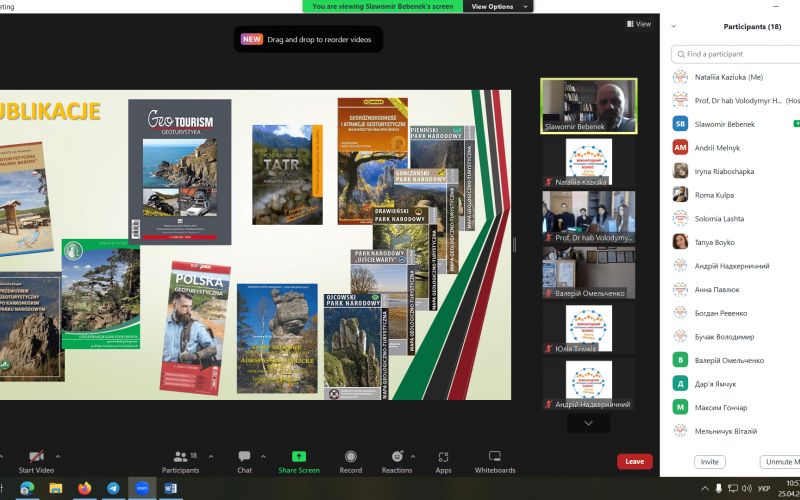Viewport: 800px width, 500px height.
Task: Click the Zoom icon in the taskbar
Action: [142, 489]
